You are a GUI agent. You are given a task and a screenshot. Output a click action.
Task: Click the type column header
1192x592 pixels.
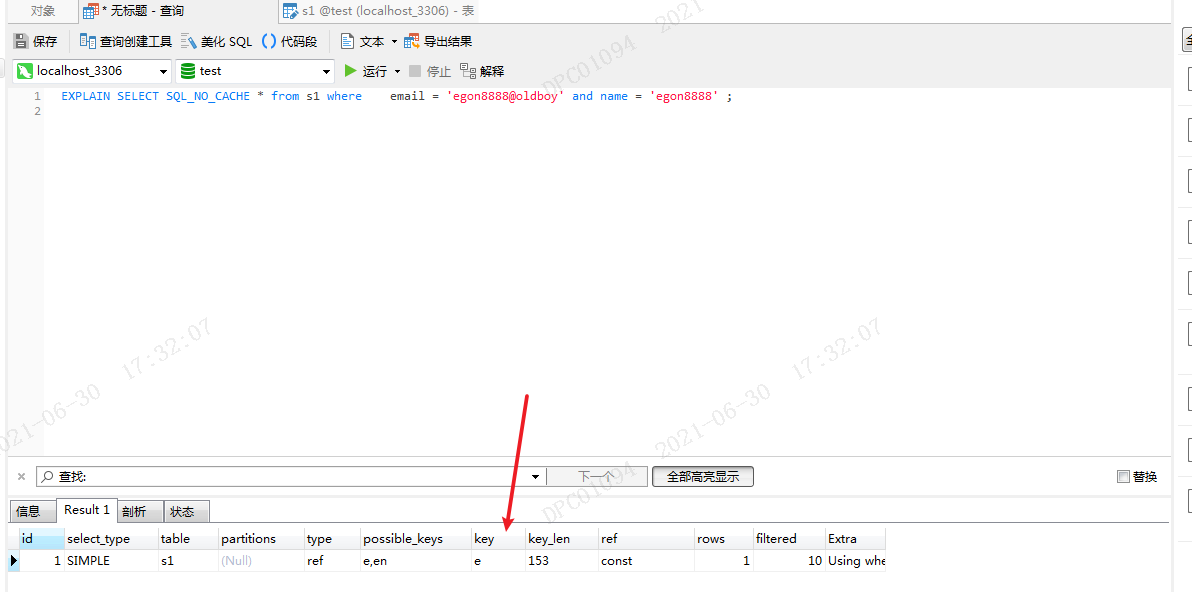pyautogui.click(x=332, y=539)
